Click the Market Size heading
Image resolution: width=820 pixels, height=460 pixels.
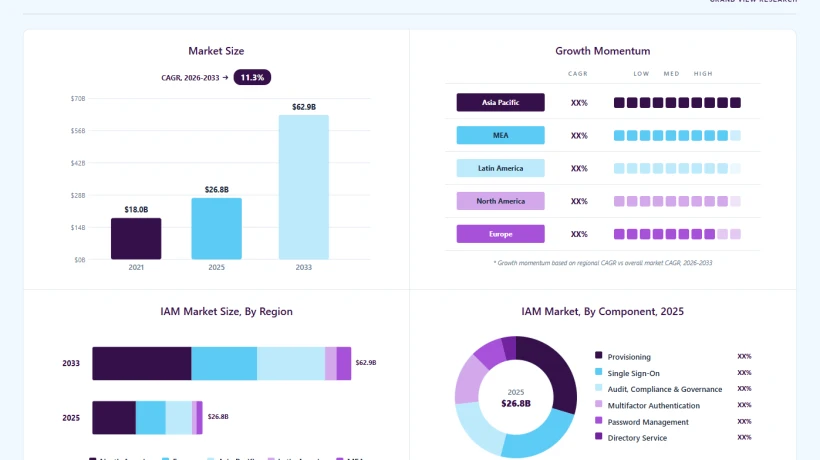216,51
